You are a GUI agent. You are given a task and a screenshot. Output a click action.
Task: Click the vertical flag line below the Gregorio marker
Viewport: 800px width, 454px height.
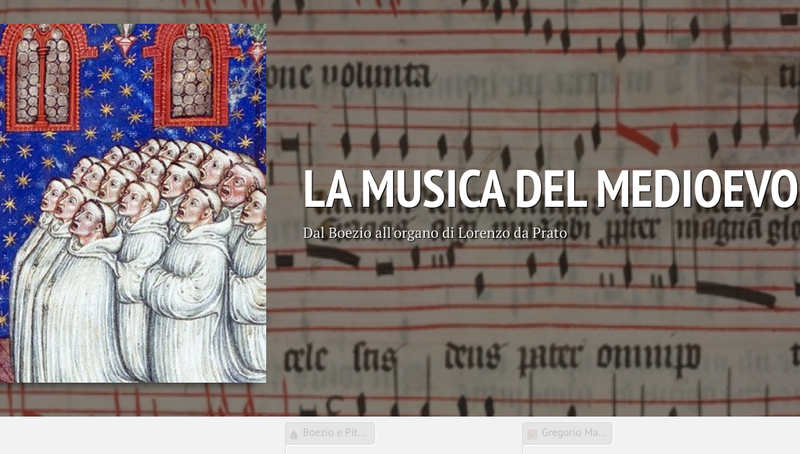coord(524,449)
